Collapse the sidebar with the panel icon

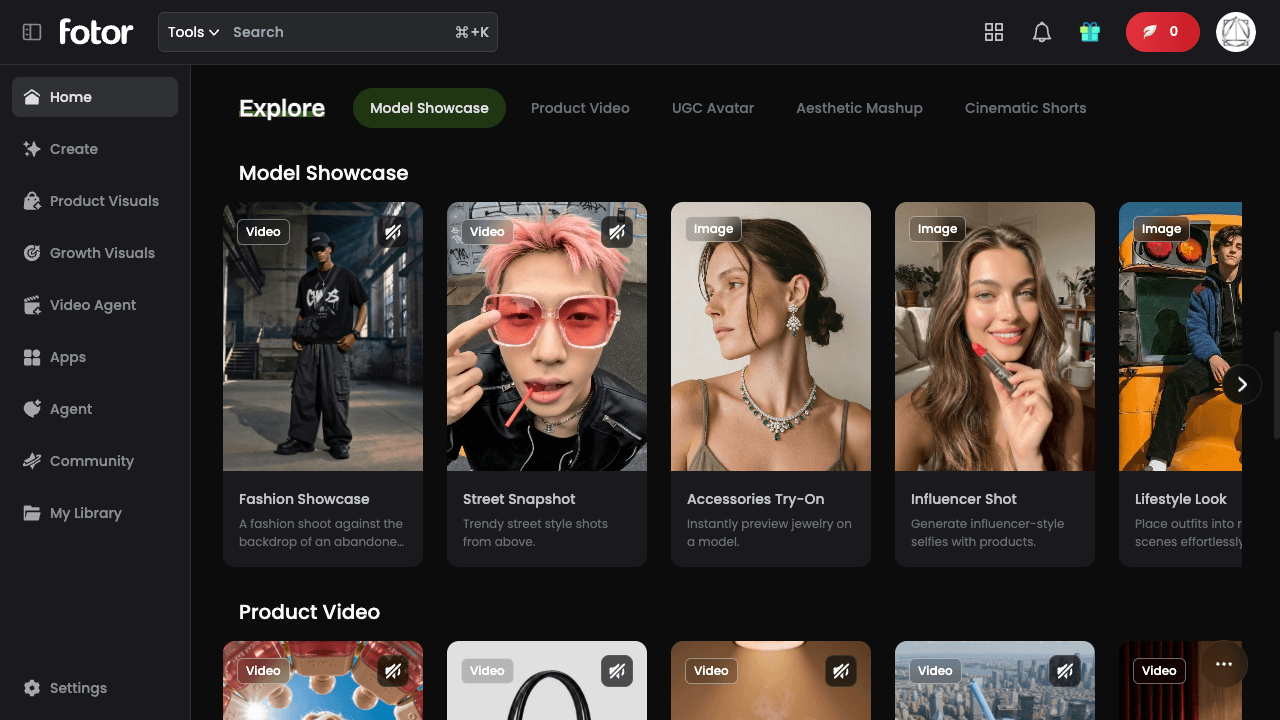pyautogui.click(x=32, y=32)
